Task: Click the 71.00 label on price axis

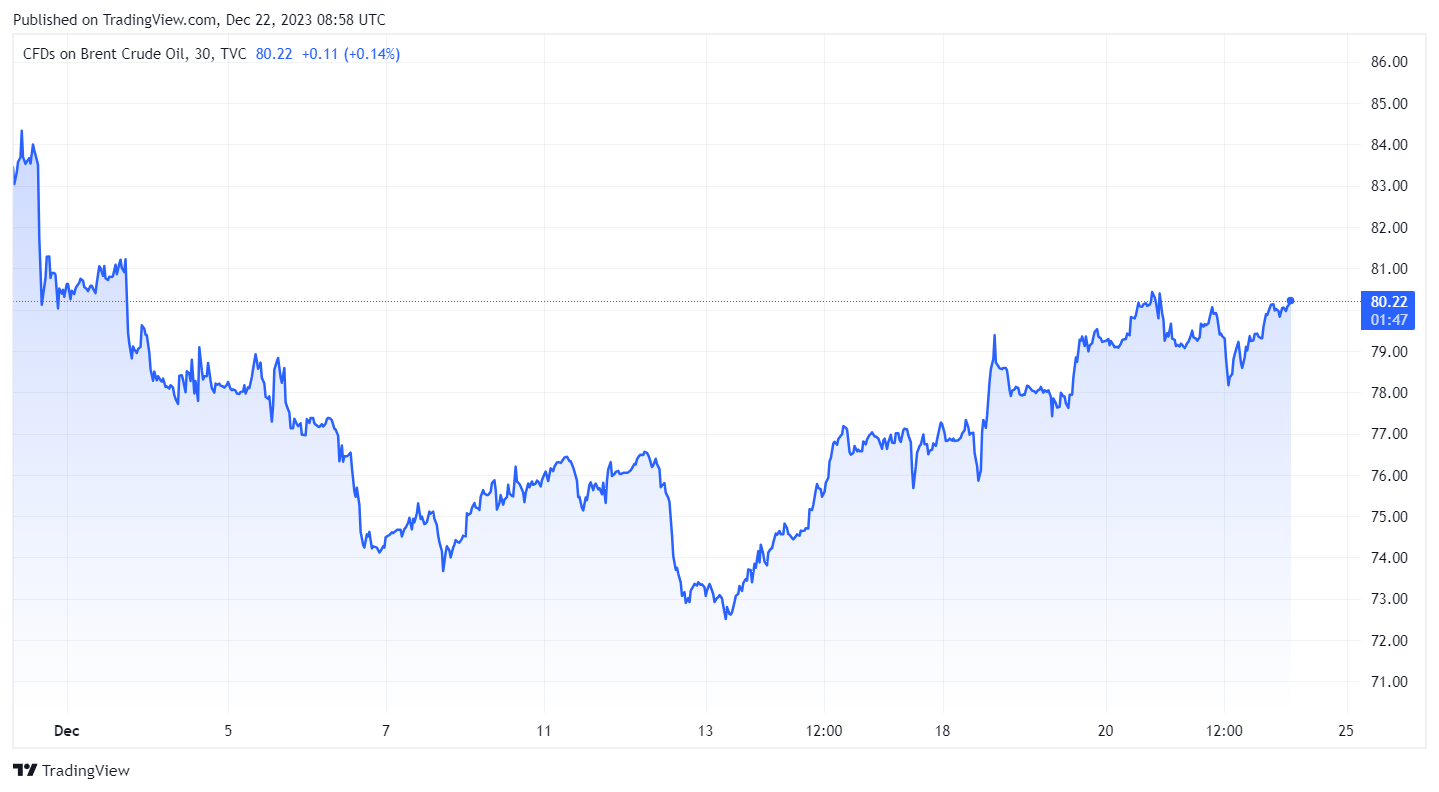Action: coord(1388,682)
